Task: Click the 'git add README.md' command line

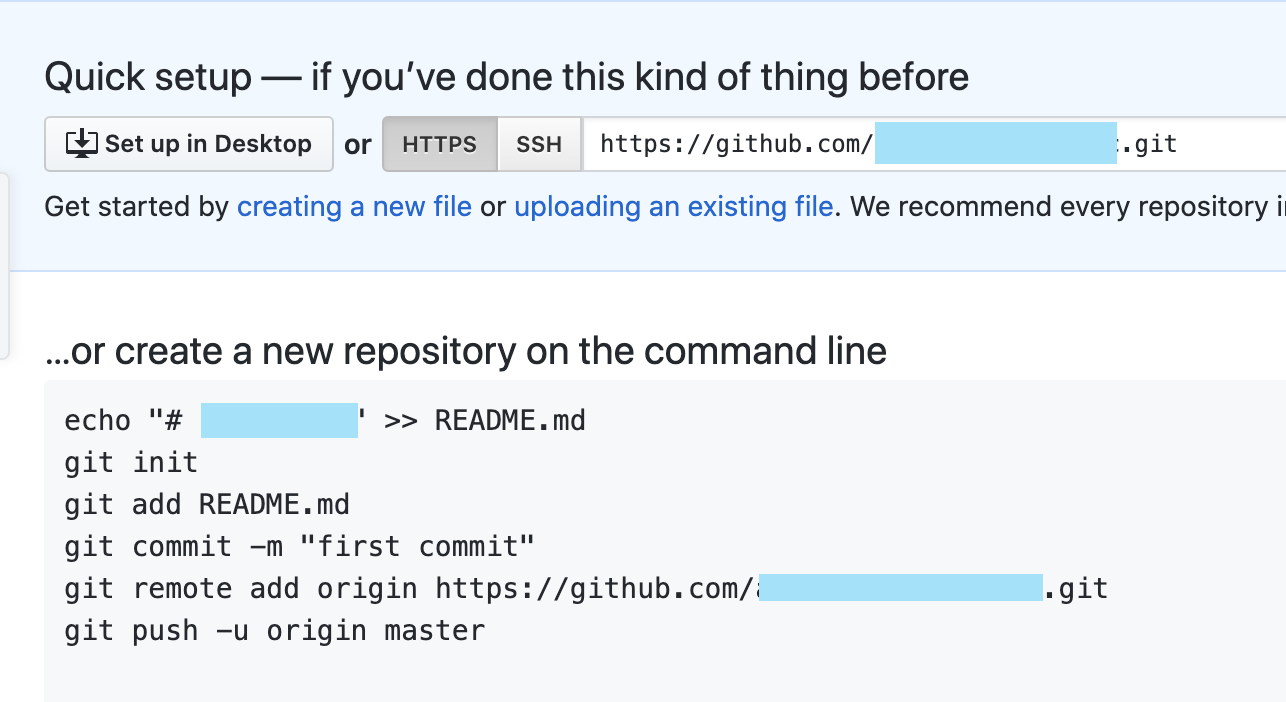Action: point(207,504)
